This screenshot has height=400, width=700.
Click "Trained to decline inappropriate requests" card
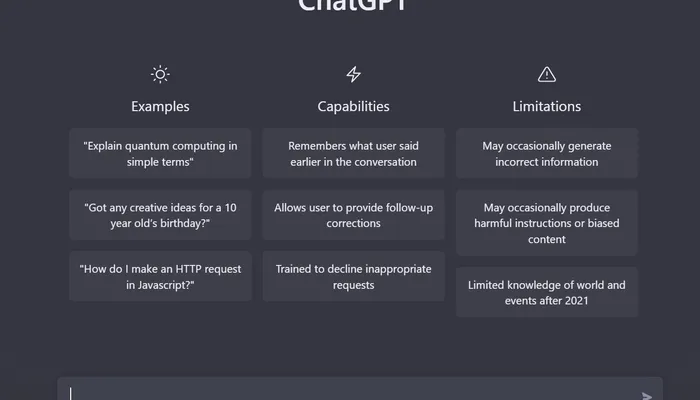point(353,277)
